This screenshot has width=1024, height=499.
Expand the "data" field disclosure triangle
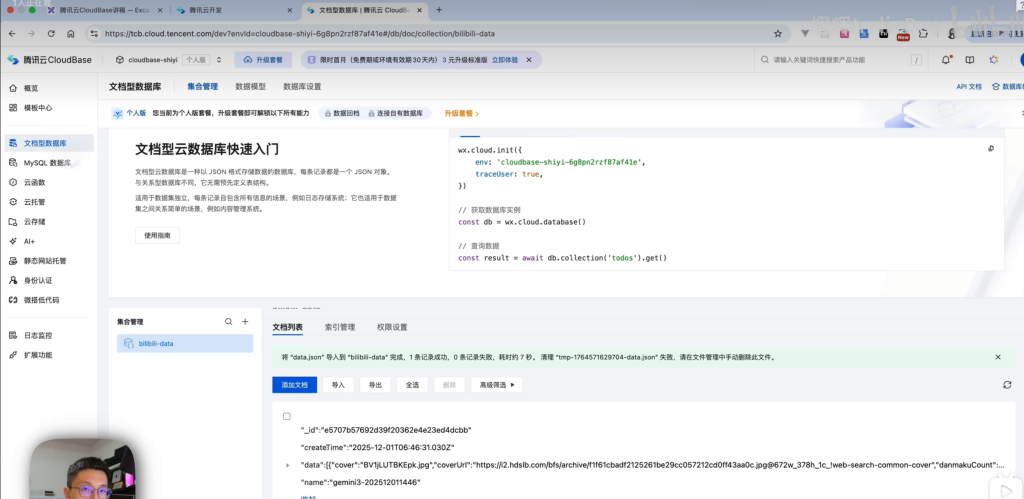click(288, 465)
